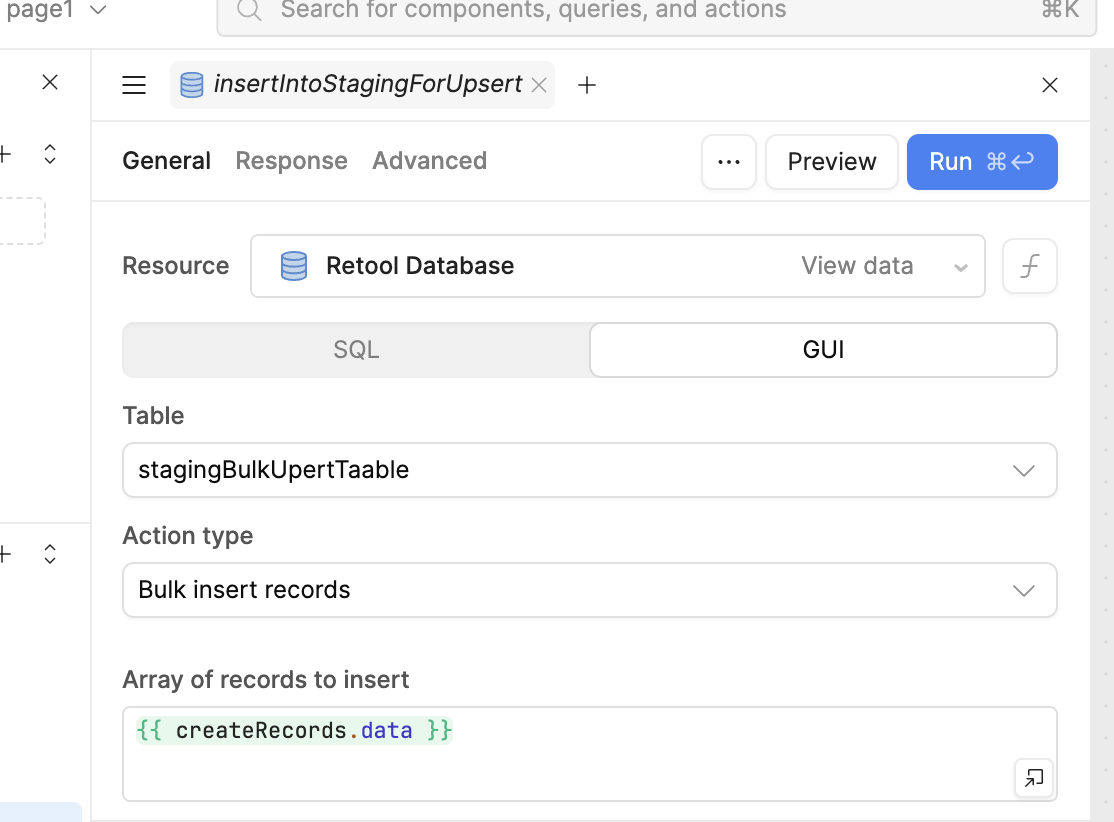Close the left sidebar panel
1114x822 pixels.
click(x=50, y=82)
